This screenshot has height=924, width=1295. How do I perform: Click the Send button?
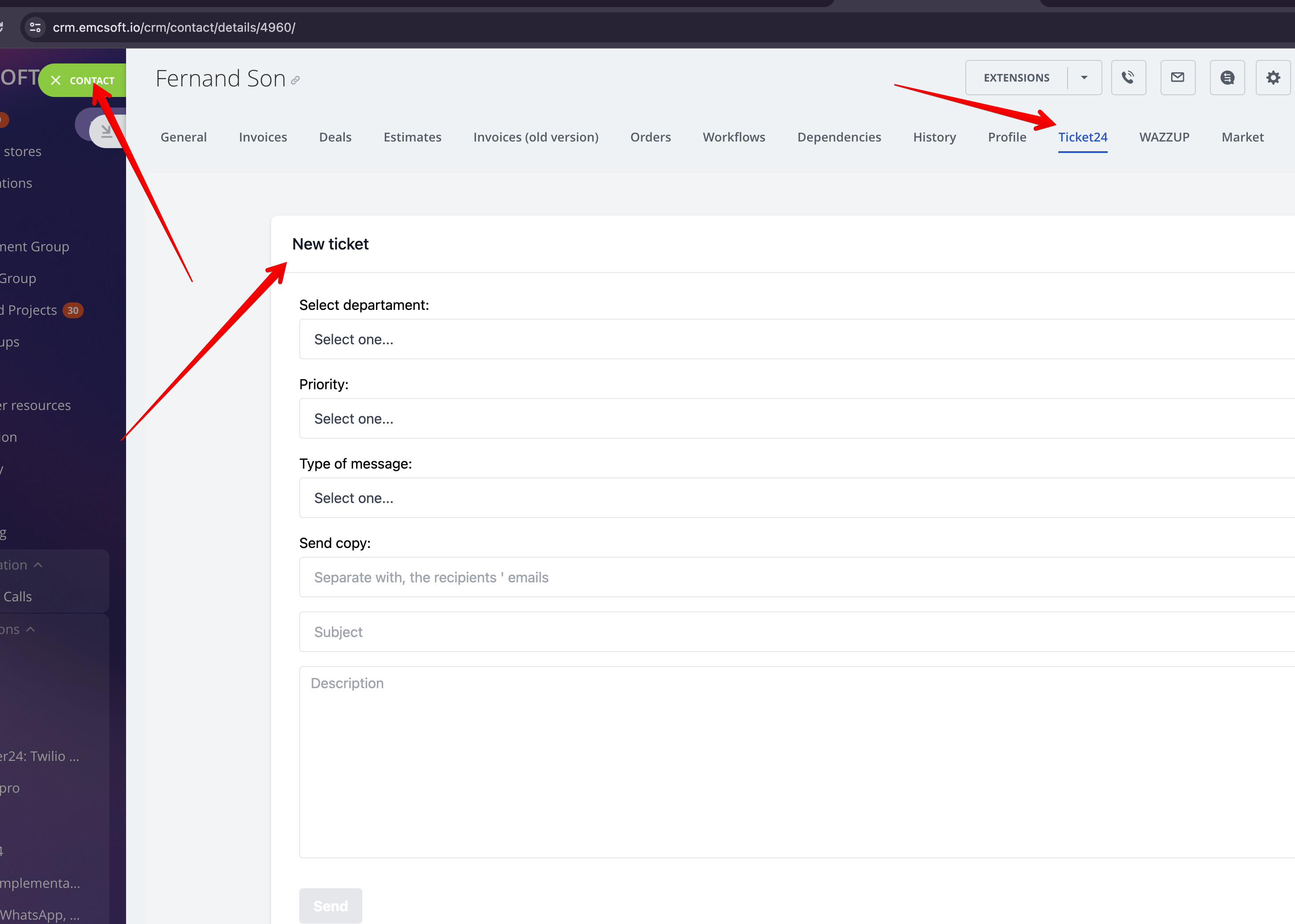coord(331,905)
